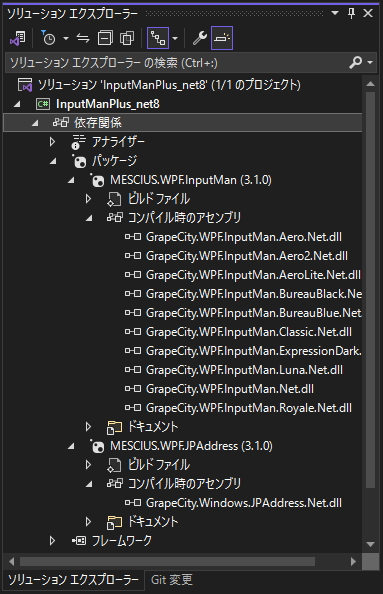Click the search magnifier icon
Screen dimensions: 383x594
pos(355,62)
